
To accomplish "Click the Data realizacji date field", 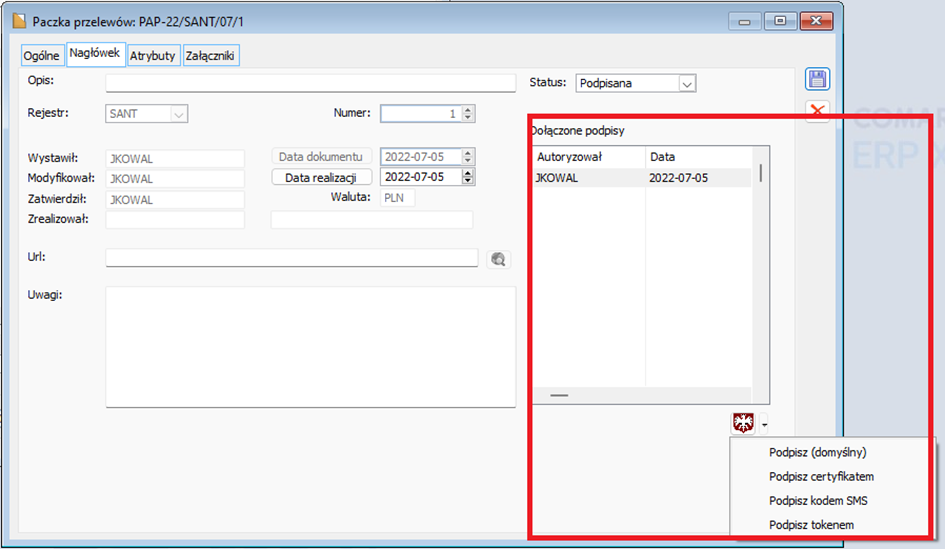I will [421, 177].
